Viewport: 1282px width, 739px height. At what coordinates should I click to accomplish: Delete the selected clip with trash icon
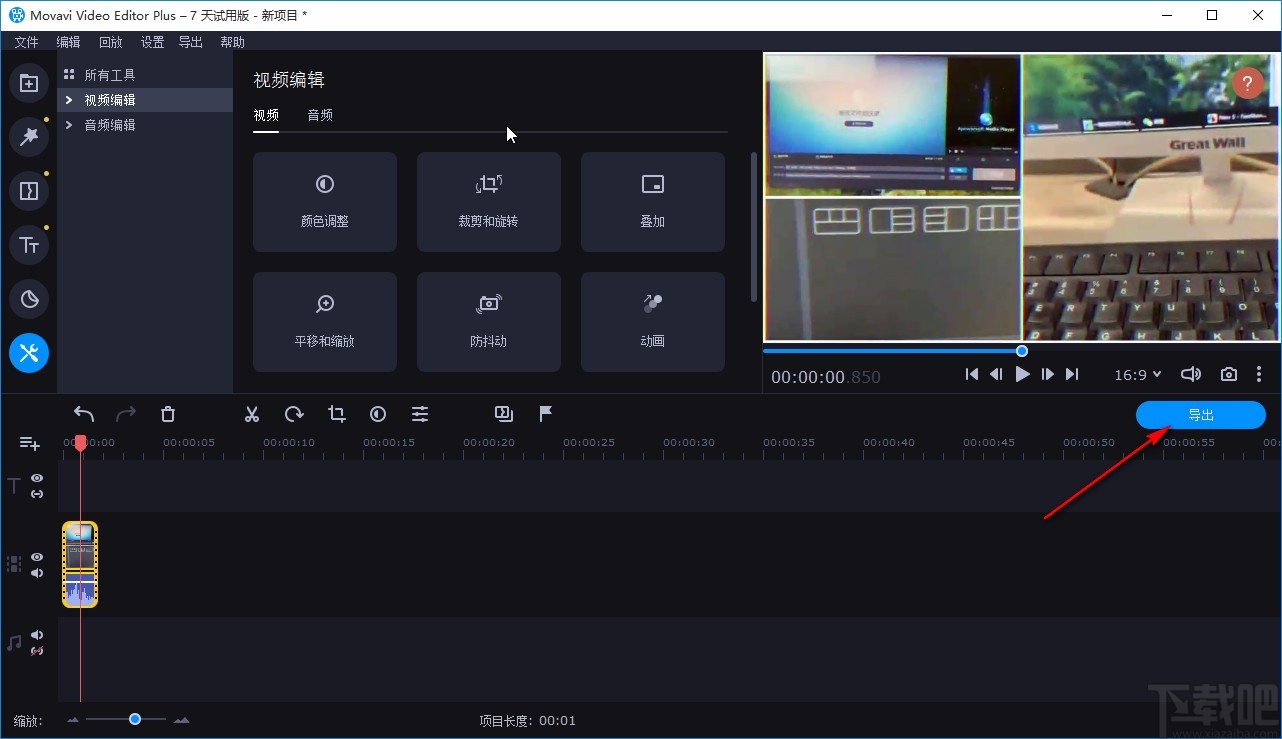168,414
